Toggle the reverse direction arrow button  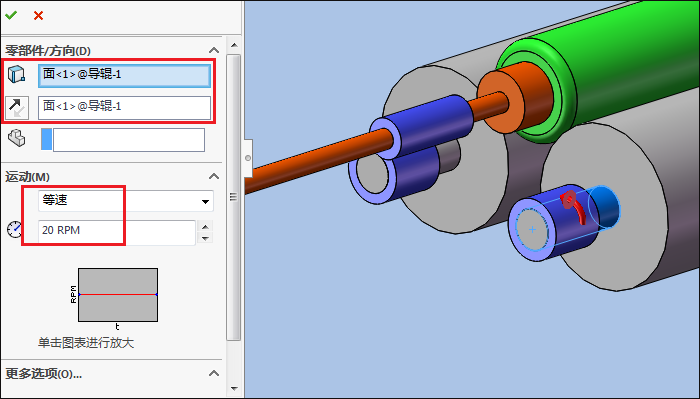click(17, 108)
